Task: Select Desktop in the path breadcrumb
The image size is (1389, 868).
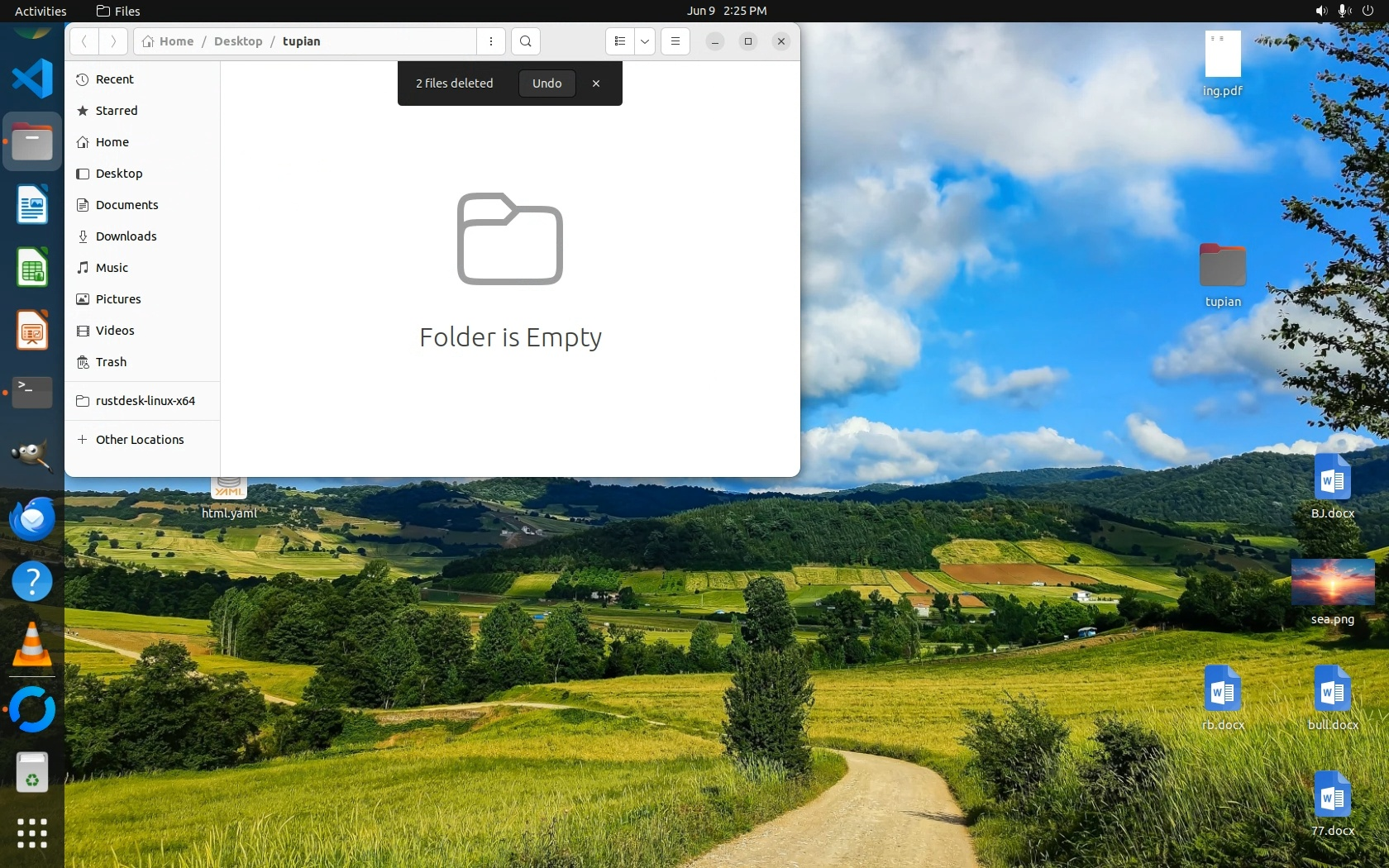Action: [x=238, y=41]
